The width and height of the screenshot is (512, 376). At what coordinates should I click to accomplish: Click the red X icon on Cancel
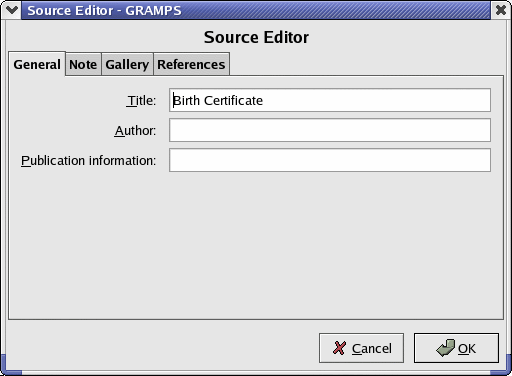click(x=339, y=348)
